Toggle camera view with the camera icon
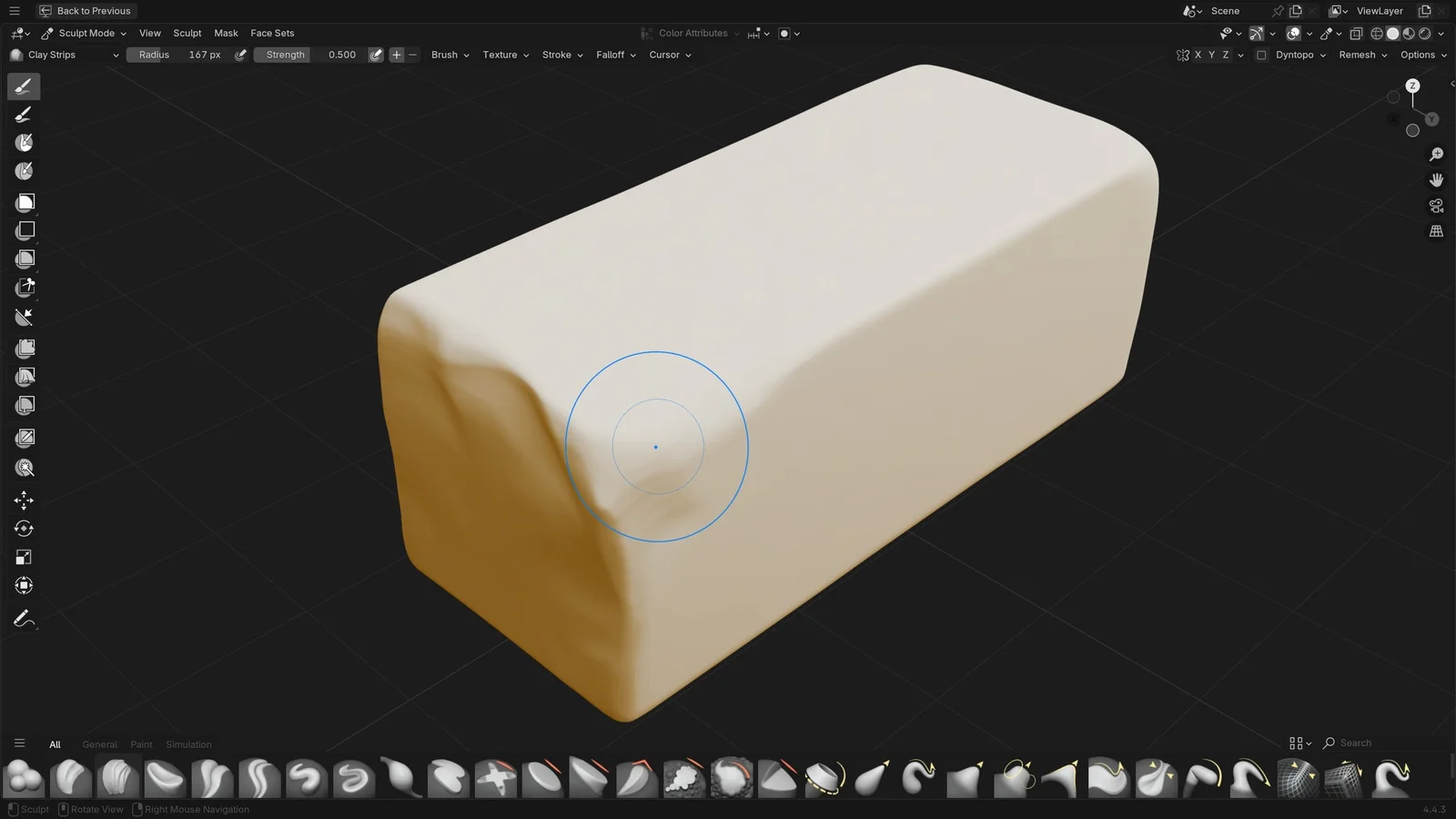Image resolution: width=1456 pixels, height=819 pixels. coord(1436,206)
